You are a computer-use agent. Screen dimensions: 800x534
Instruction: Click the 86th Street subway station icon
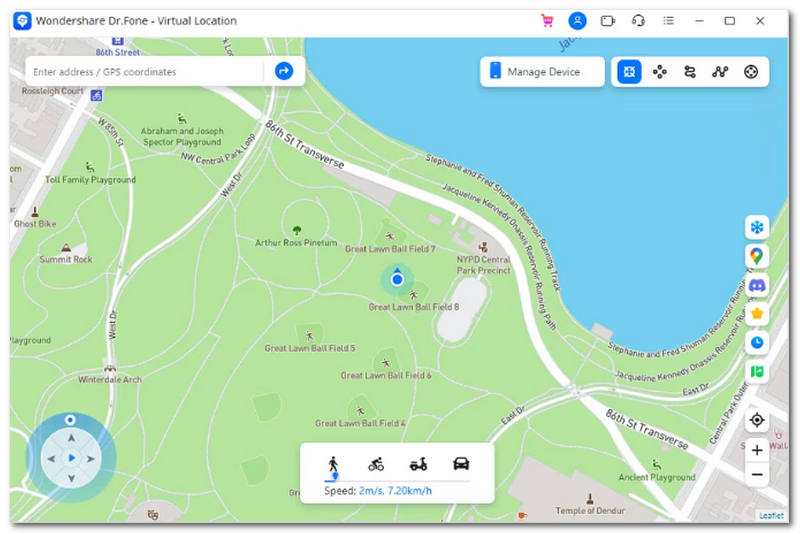pos(117,40)
